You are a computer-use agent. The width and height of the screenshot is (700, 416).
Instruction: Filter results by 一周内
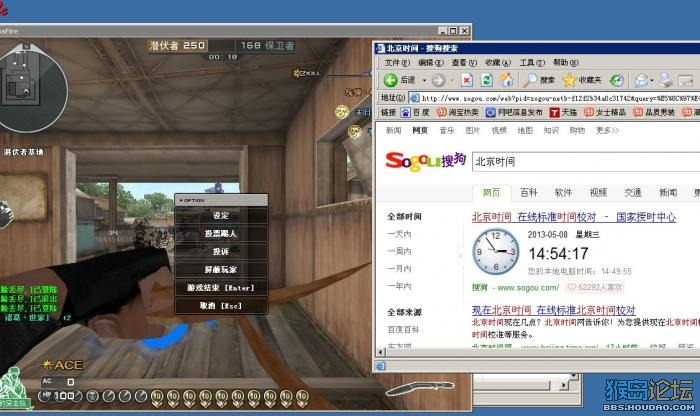pos(399,251)
